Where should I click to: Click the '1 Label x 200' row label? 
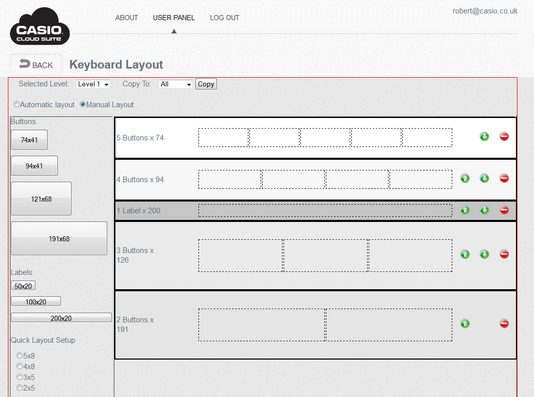coord(138,211)
